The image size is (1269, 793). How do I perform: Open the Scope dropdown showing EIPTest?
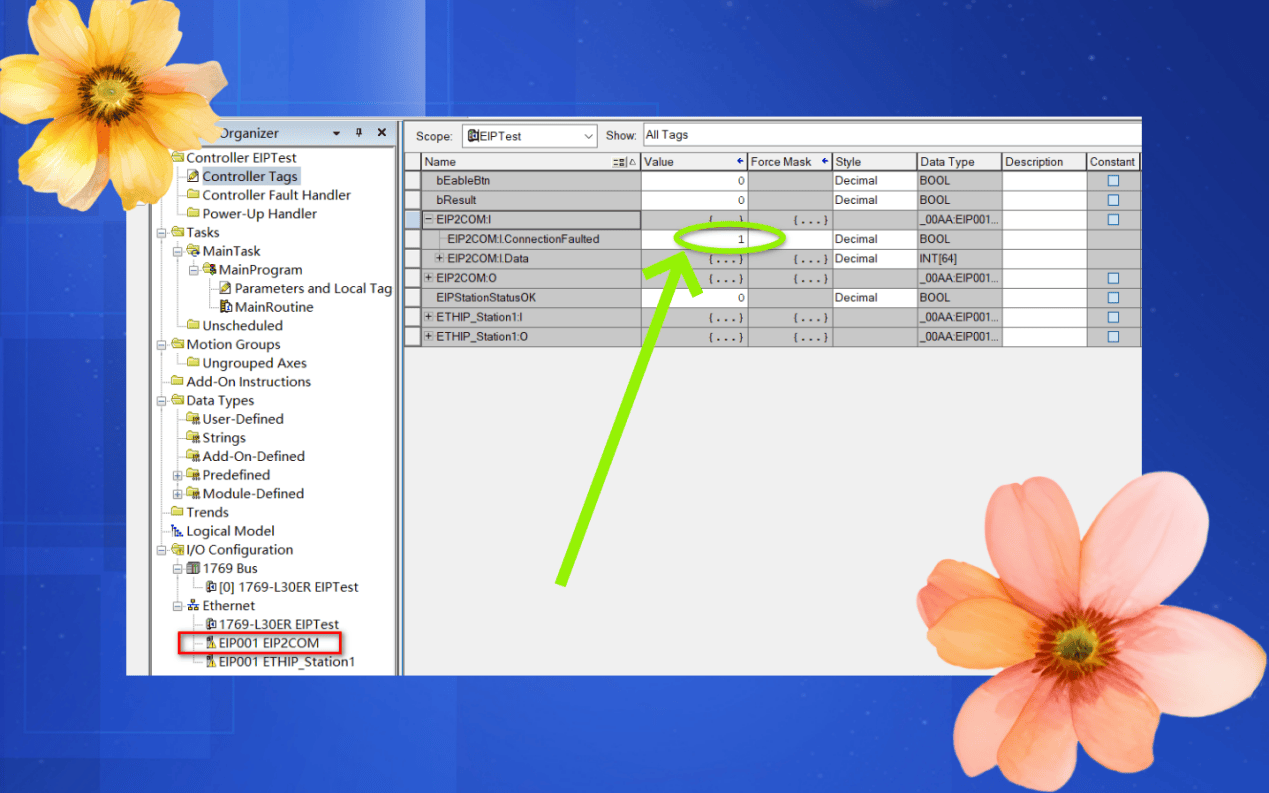click(x=588, y=136)
